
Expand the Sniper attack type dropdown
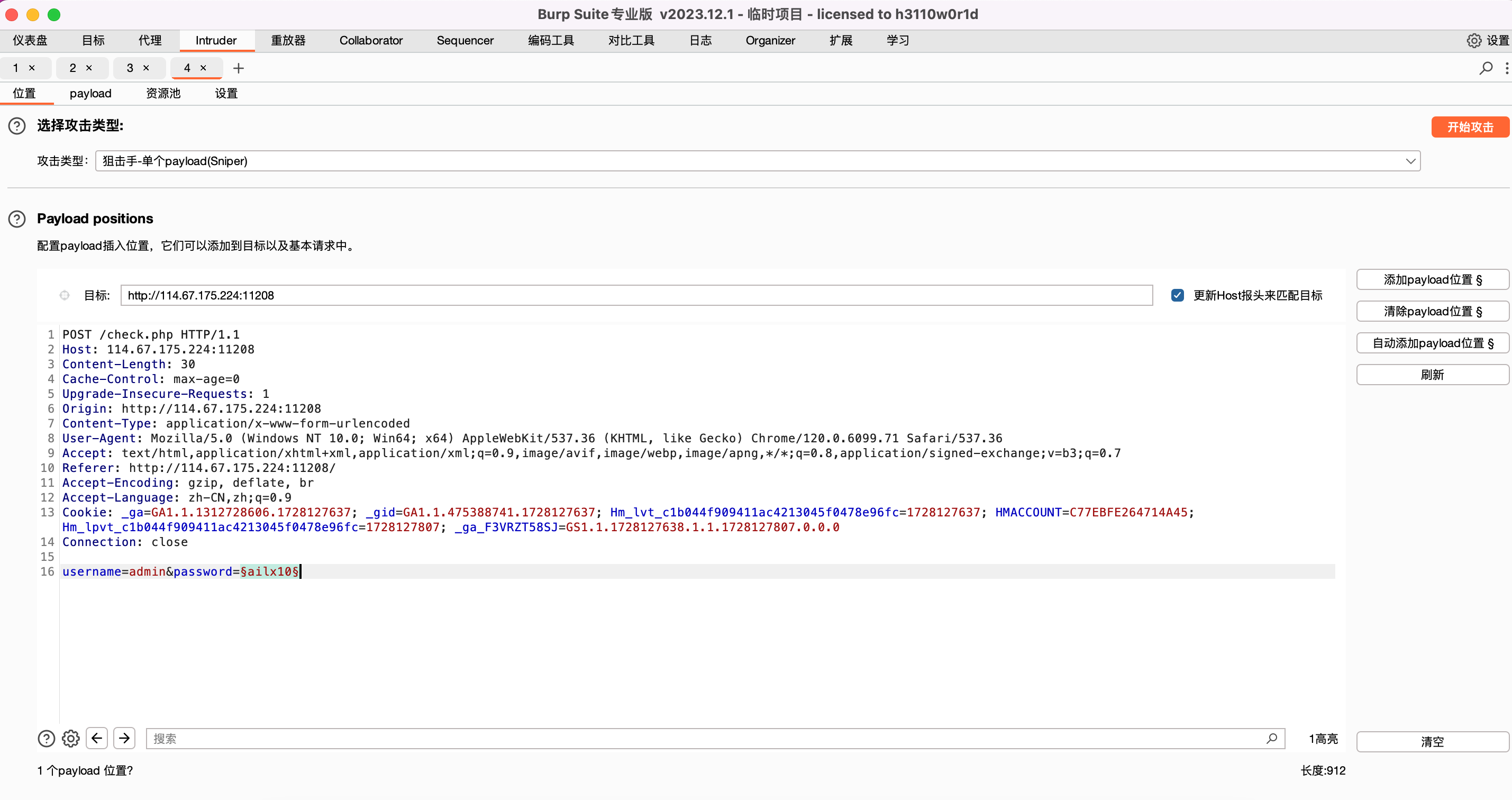coord(1410,161)
